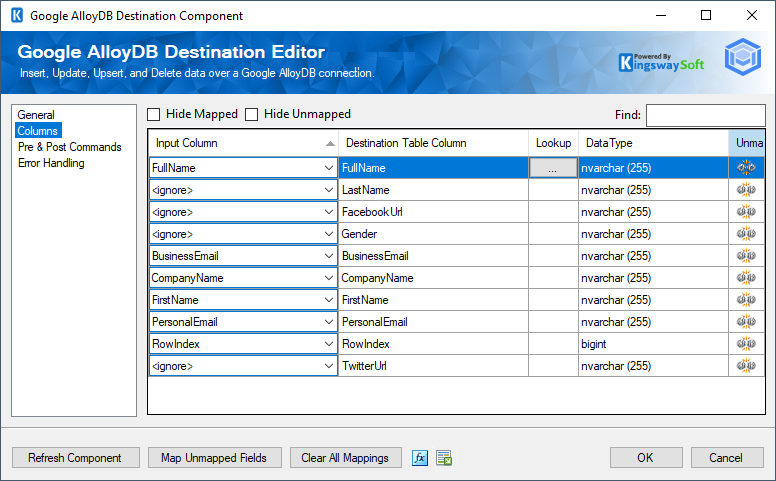776x481 pixels.
Task: Click the unmap icon in PersonalEmail row
Action: [x=746, y=322]
